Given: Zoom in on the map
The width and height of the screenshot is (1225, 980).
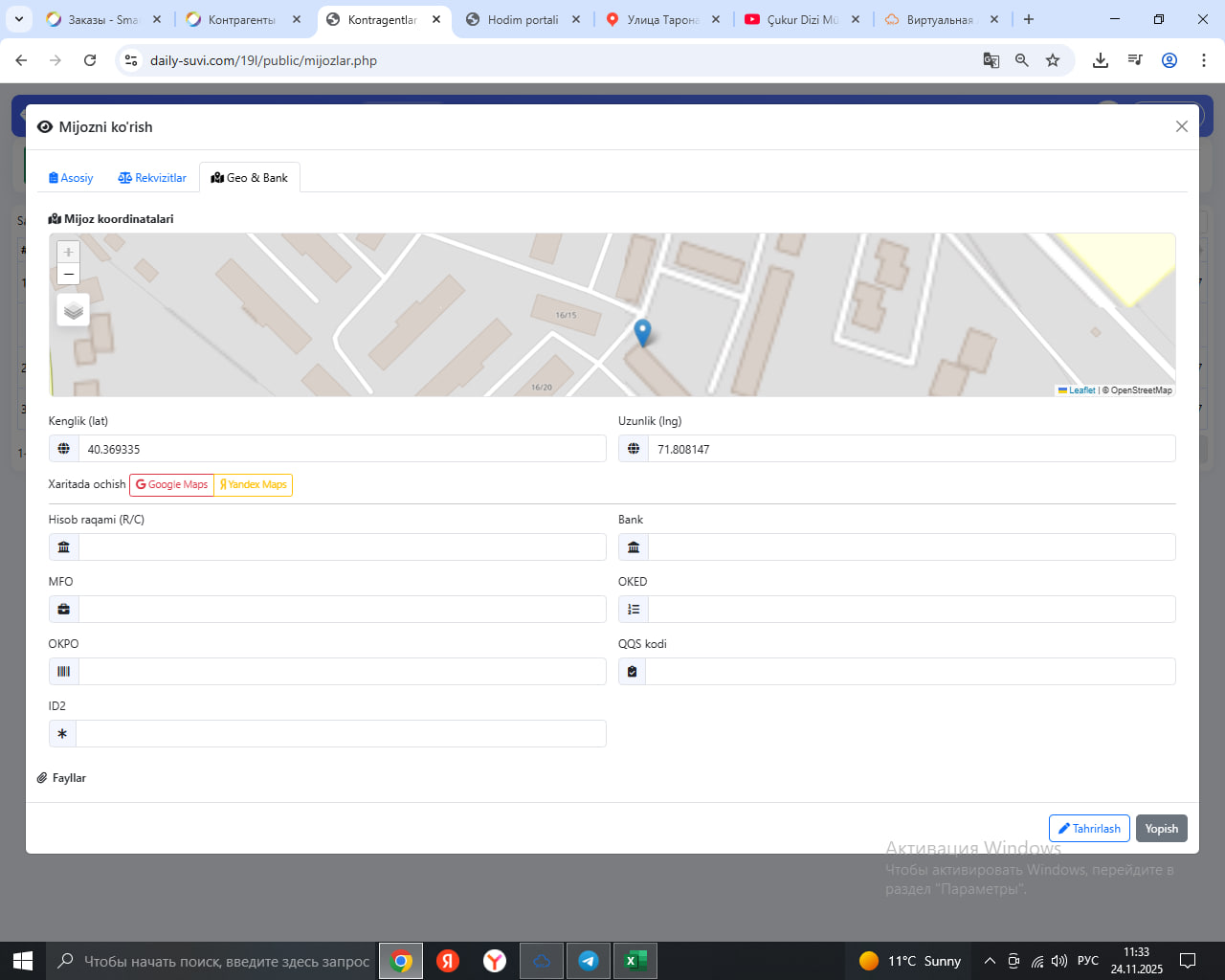Looking at the screenshot, I should [68, 252].
